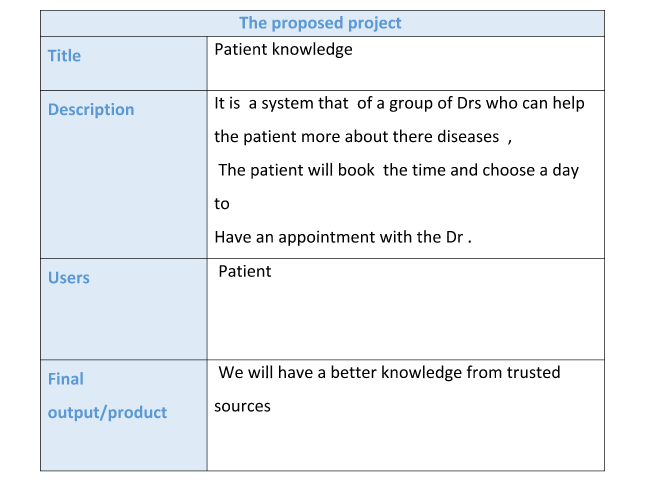Click the word 'trusted' in the output row

click(x=534, y=373)
